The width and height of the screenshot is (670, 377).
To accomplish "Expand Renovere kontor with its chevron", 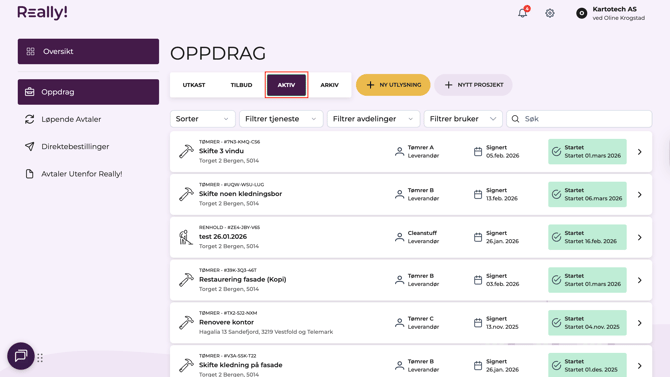I will pos(640,323).
